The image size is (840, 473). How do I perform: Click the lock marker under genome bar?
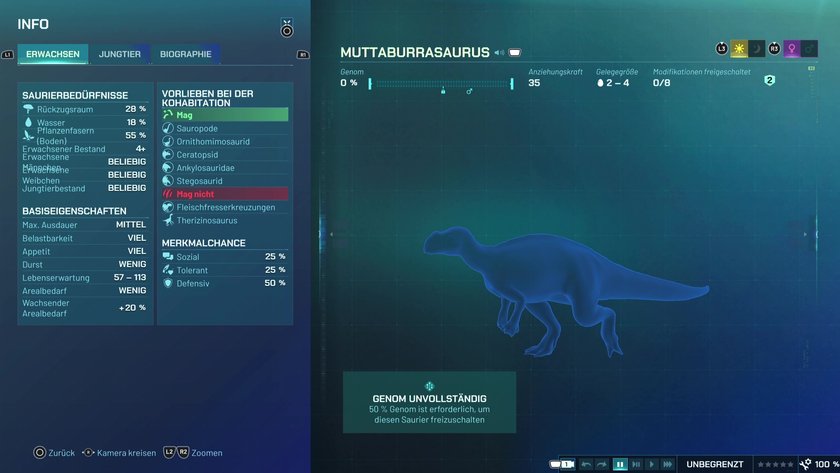(x=443, y=91)
